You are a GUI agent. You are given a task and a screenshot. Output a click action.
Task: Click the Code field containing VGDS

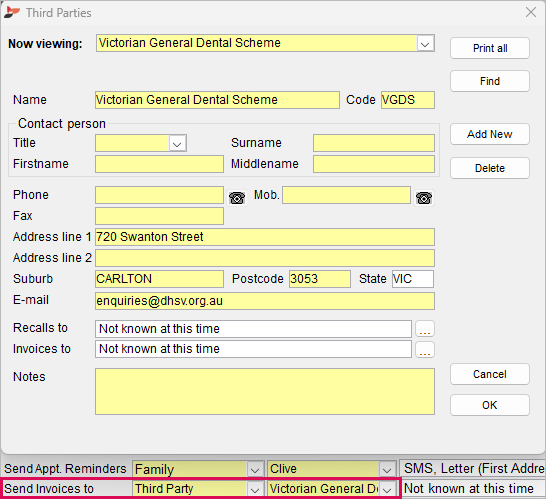(x=408, y=100)
